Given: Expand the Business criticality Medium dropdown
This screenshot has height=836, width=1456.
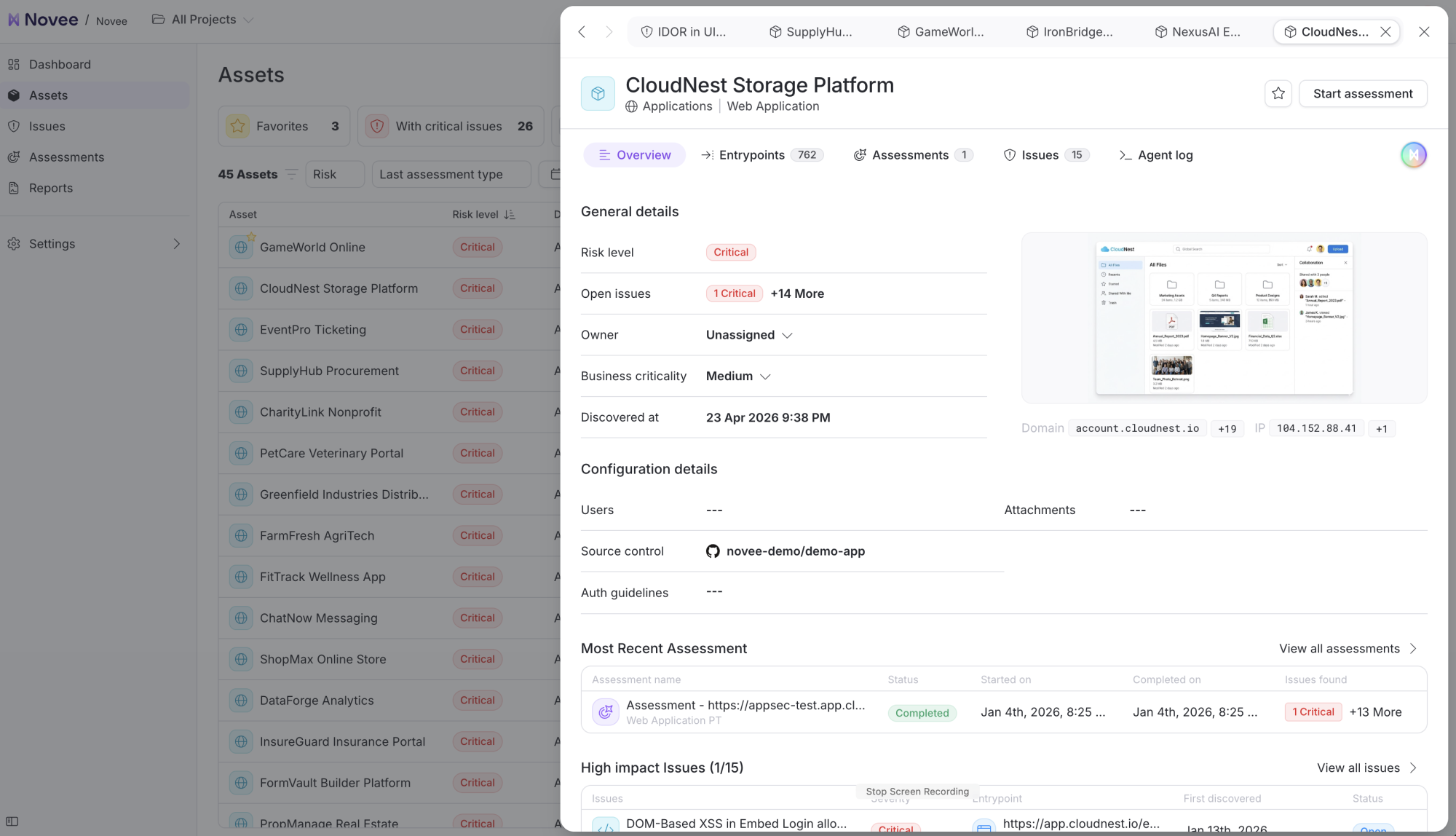Looking at the screenshot, I should click(x=738, y=376).
